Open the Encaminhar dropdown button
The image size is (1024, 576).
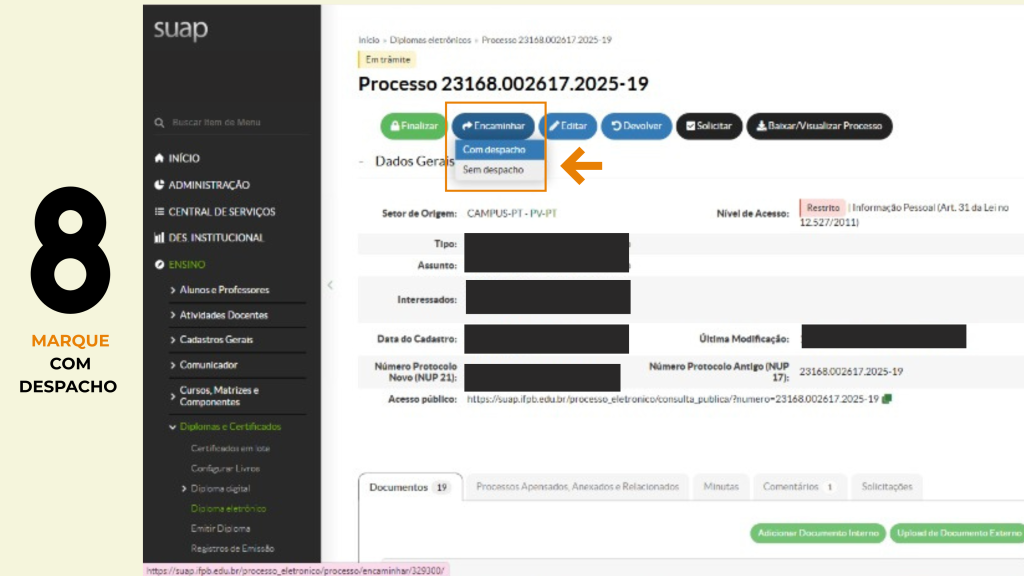coord(492,126)
